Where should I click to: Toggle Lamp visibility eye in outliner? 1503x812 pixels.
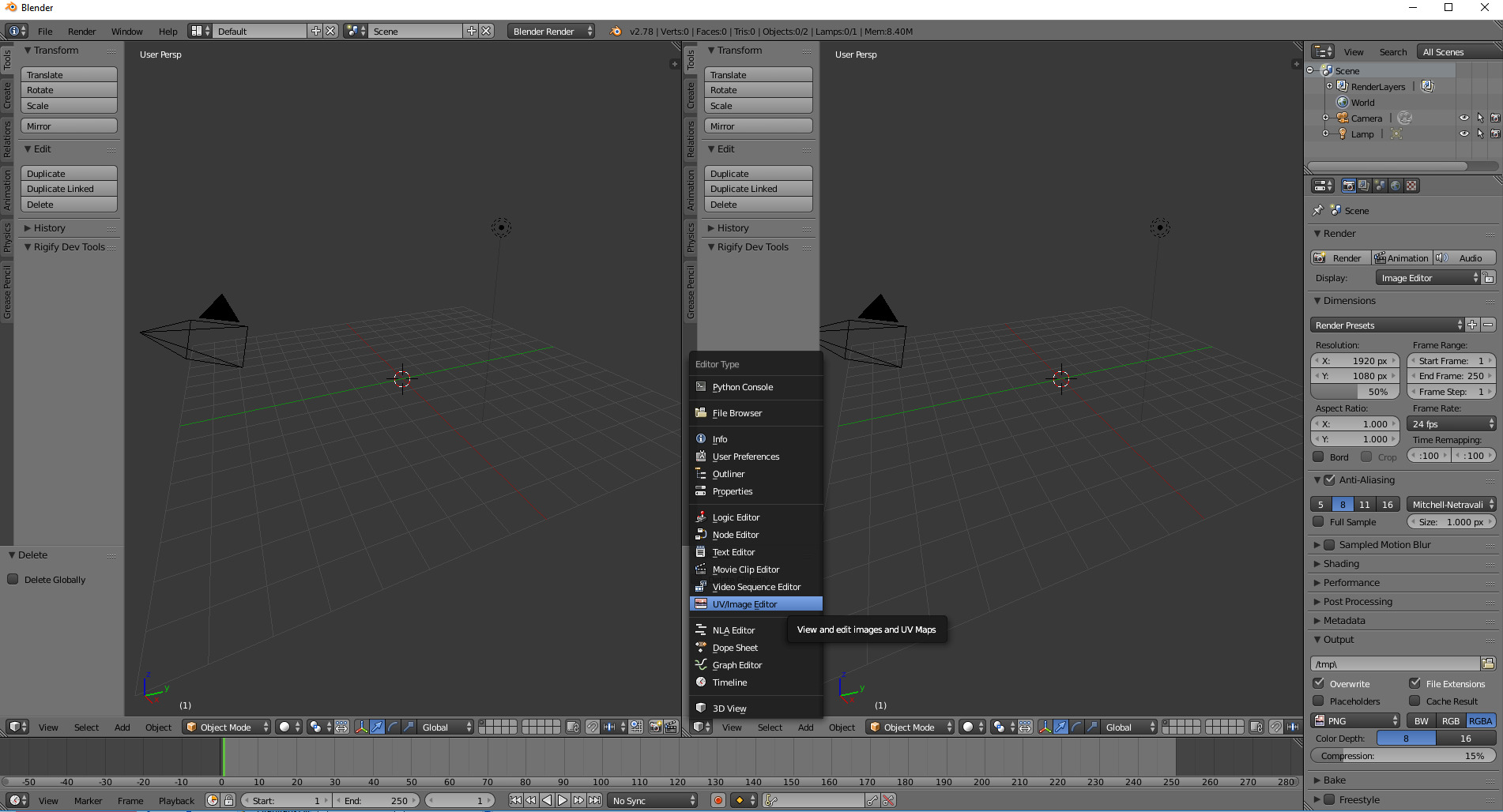click(1463, 133)
